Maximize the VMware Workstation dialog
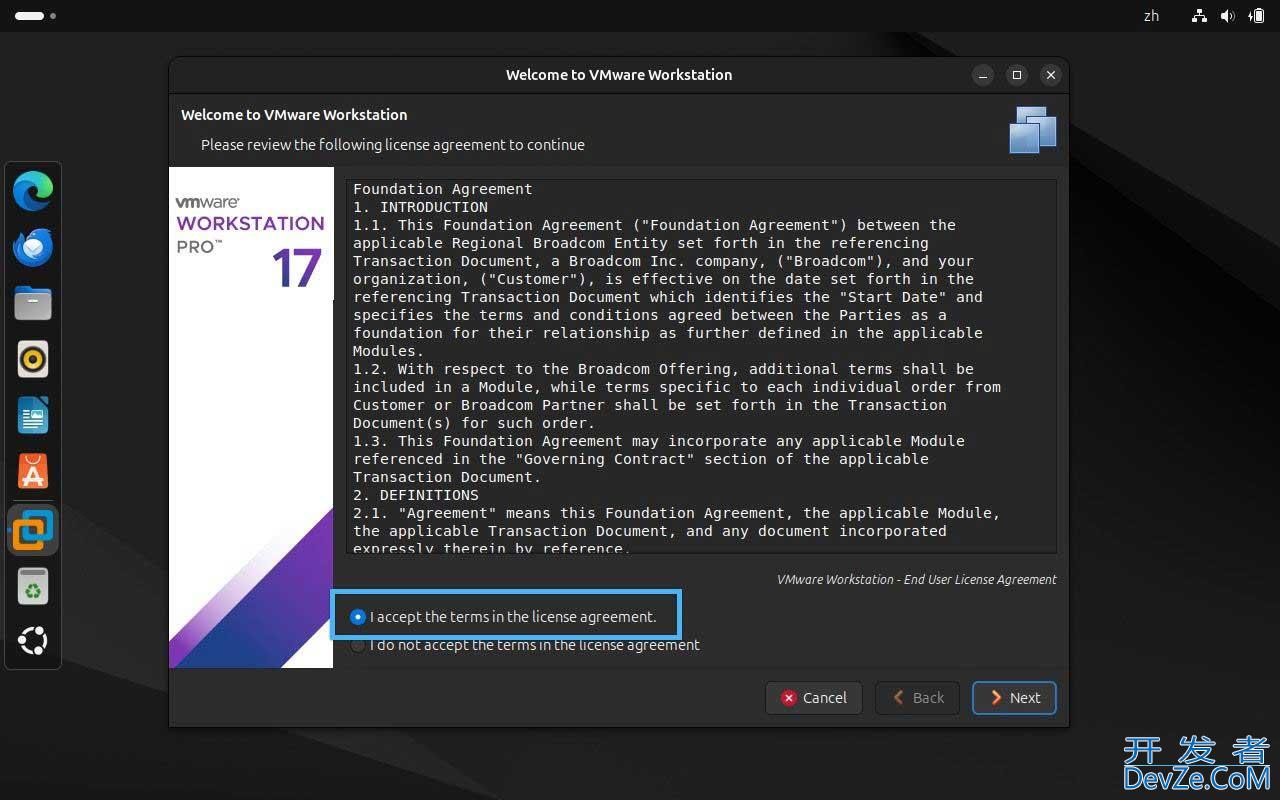This screenshot has height=800, width=1280. click(x=1017, y=75)
